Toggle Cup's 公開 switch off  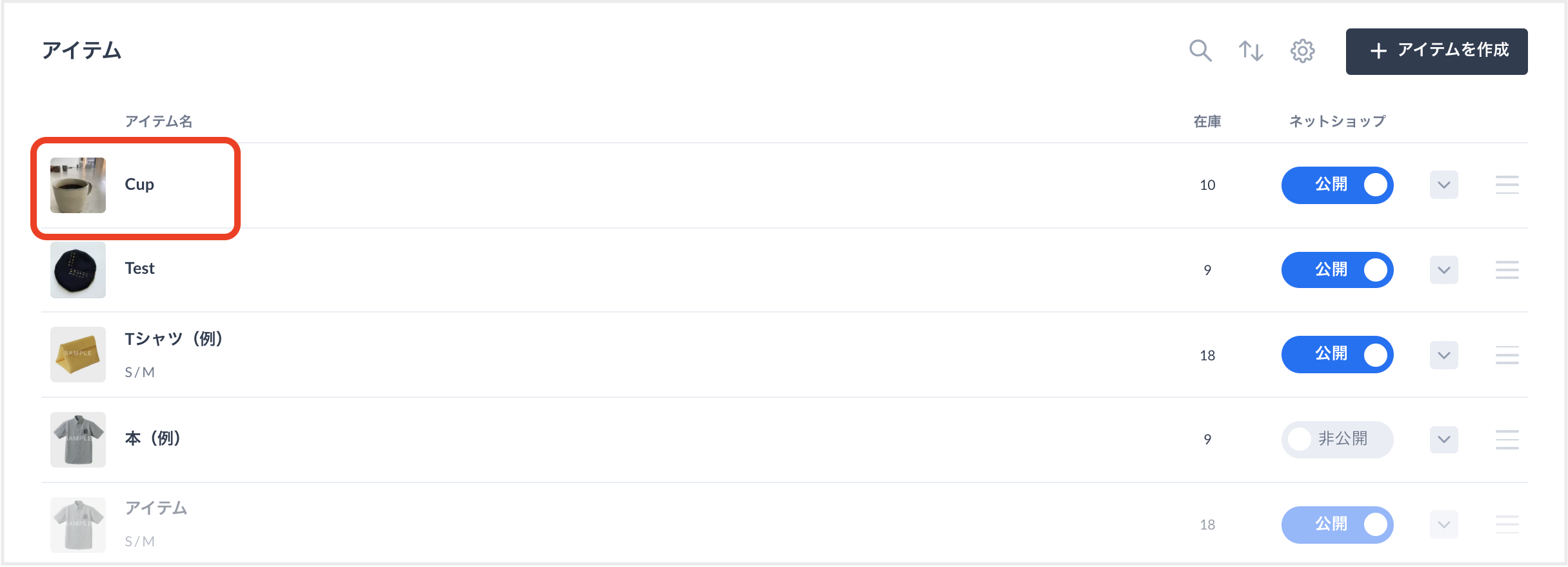coord(1337,185)
